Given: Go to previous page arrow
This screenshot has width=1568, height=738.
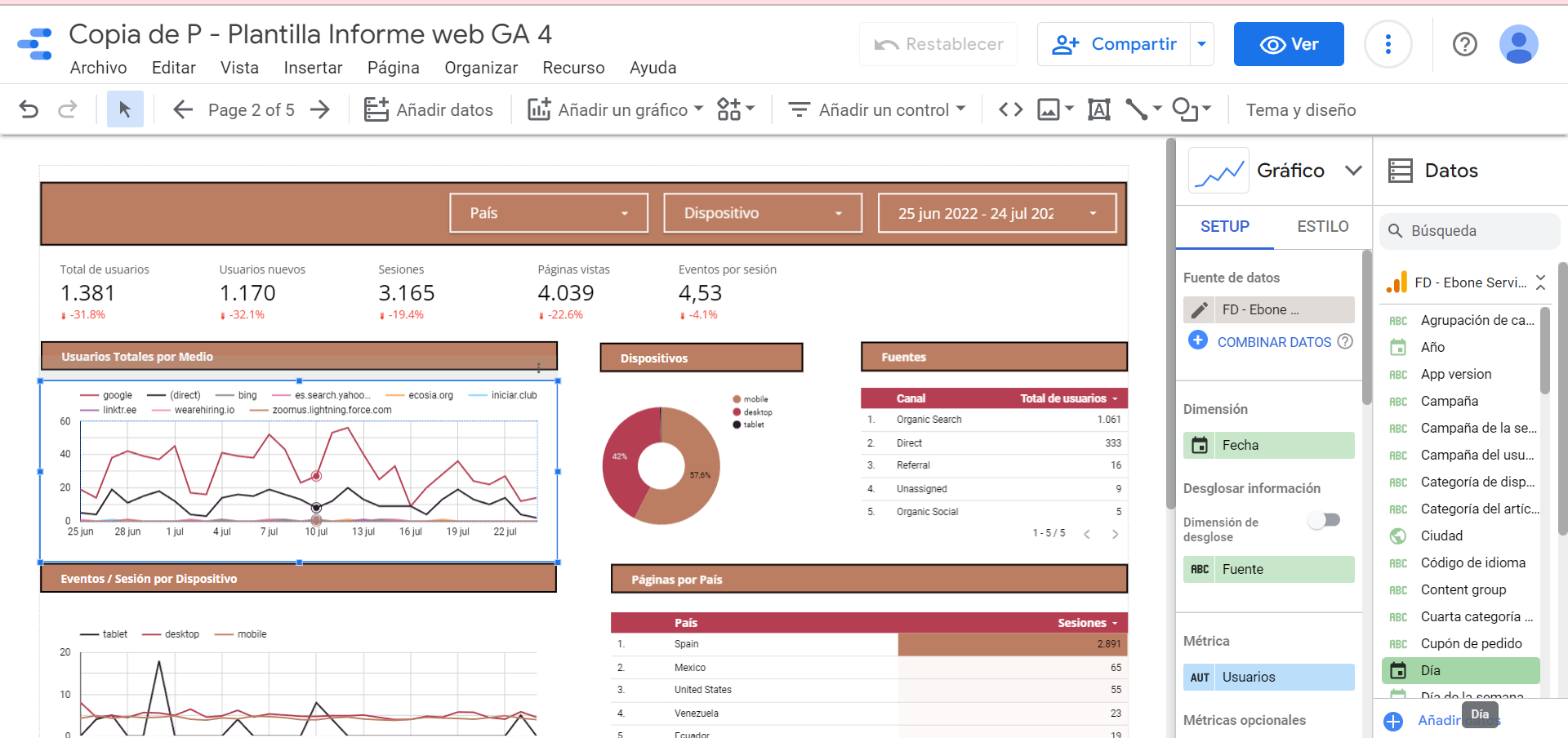Looking at the screenshot, I should (183, 109).
